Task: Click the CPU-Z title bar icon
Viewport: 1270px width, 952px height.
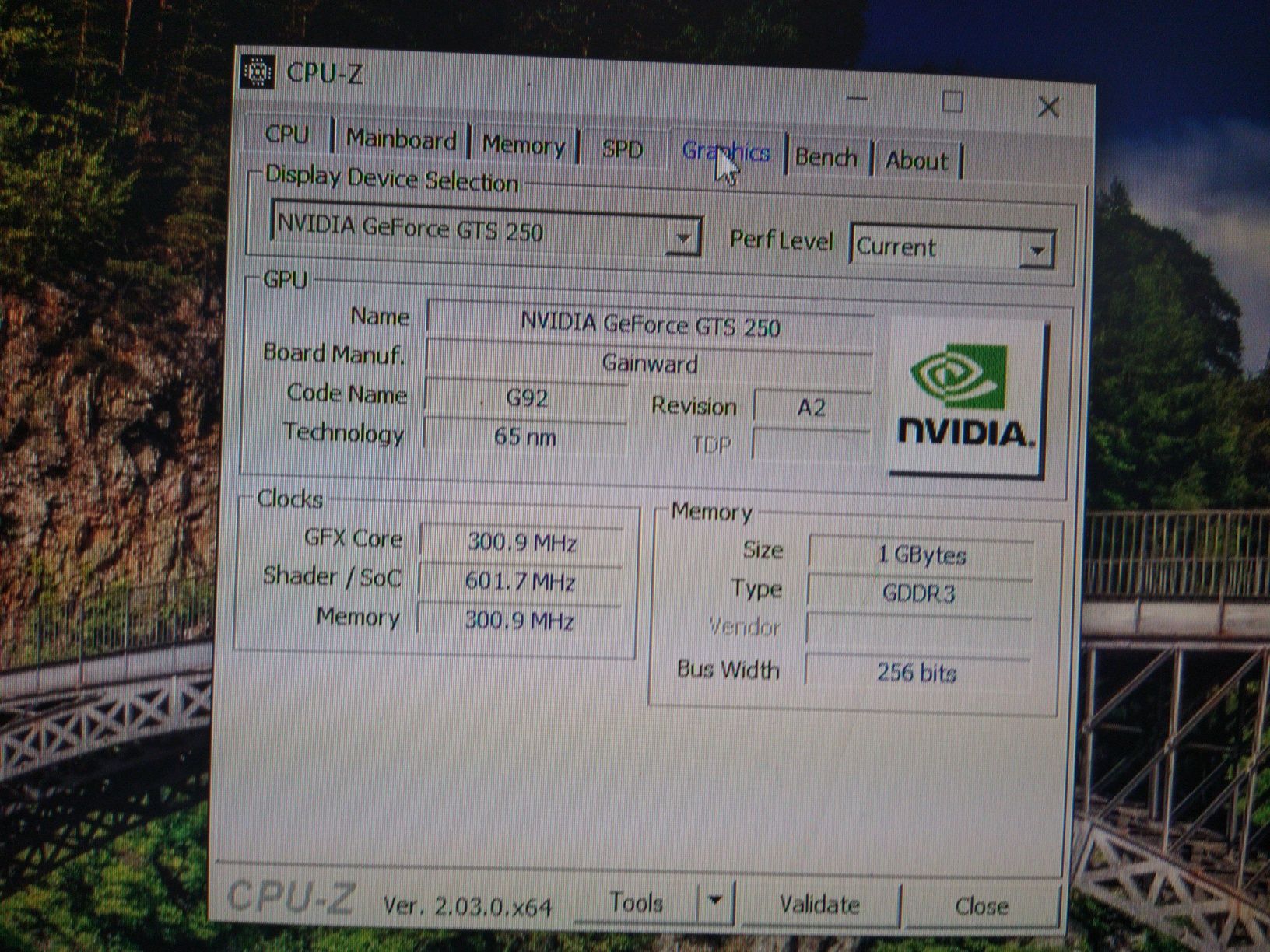Action: pyautogui.click(x=257, y=72)
